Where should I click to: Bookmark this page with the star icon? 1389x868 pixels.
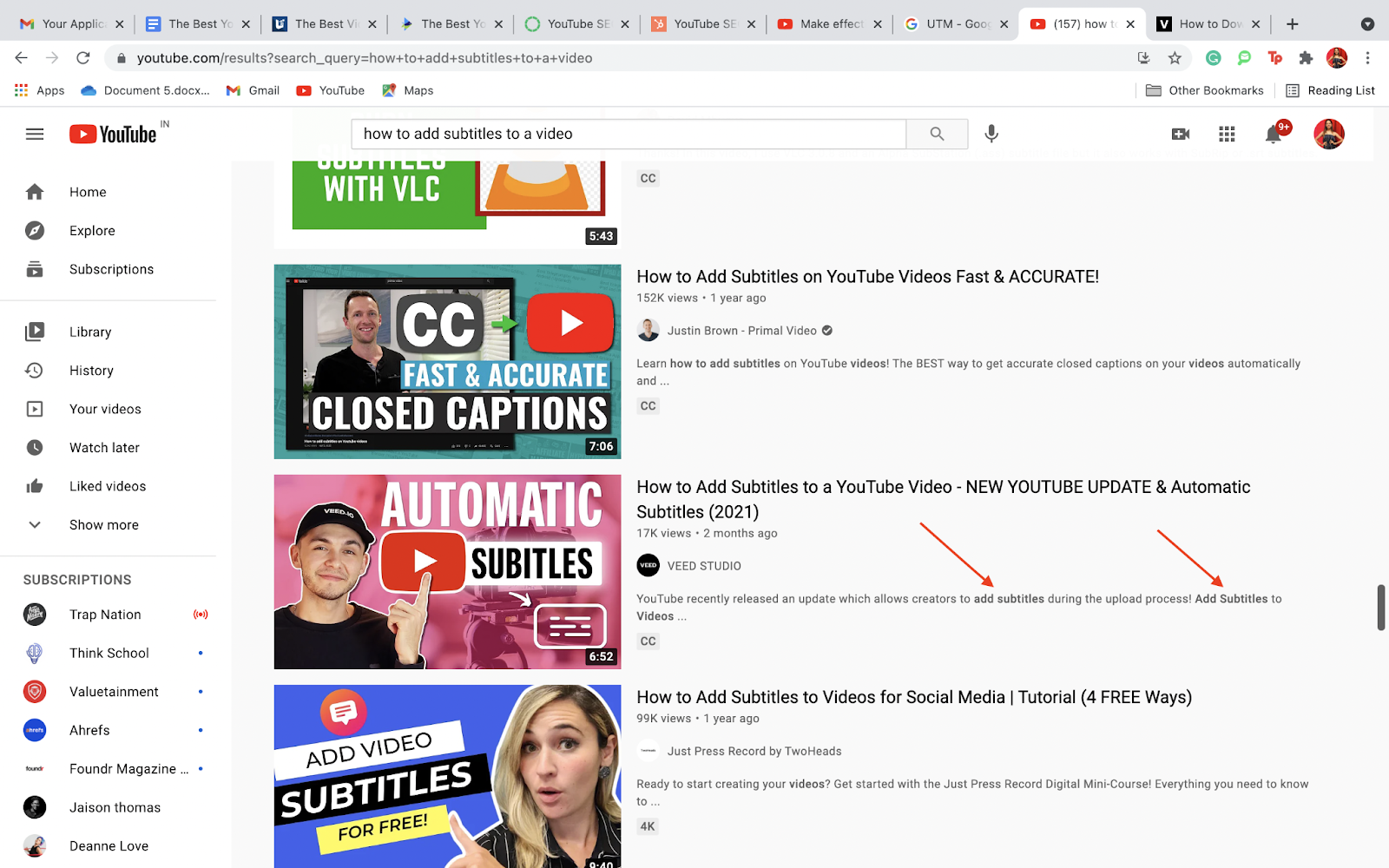click(1175, 58)
